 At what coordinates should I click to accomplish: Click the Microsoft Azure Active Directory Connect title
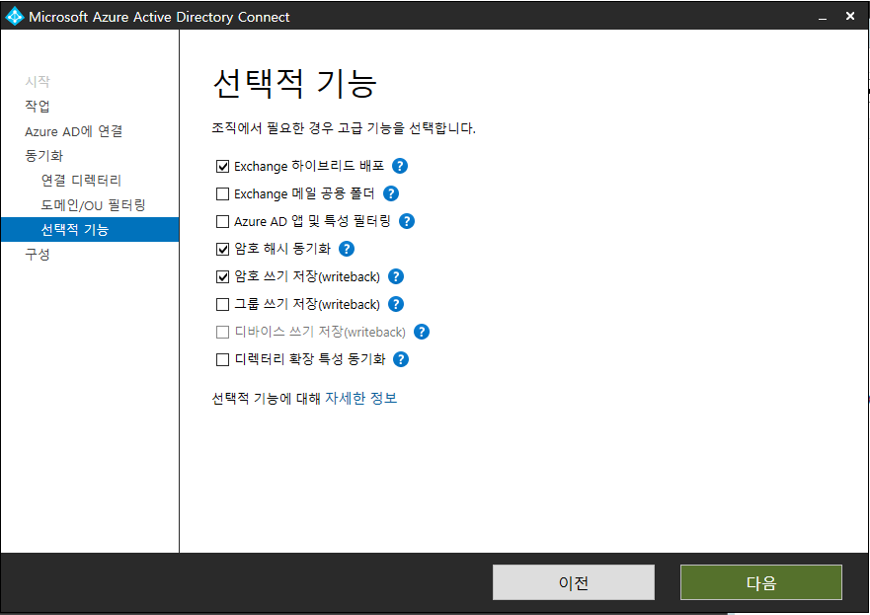[159, 17]
